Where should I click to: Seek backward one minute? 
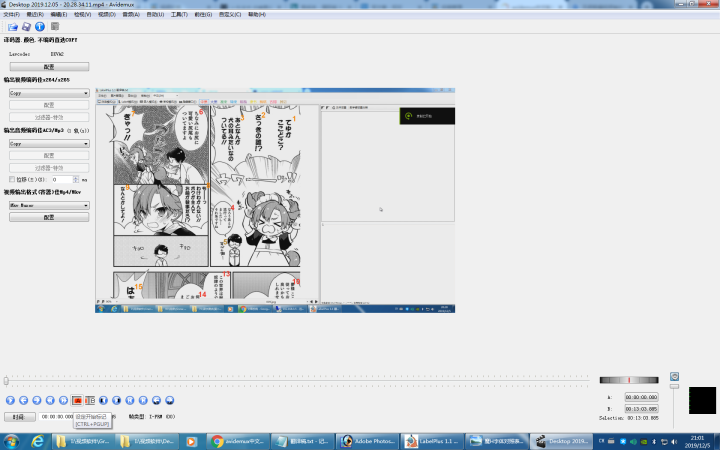coord(157,400)
